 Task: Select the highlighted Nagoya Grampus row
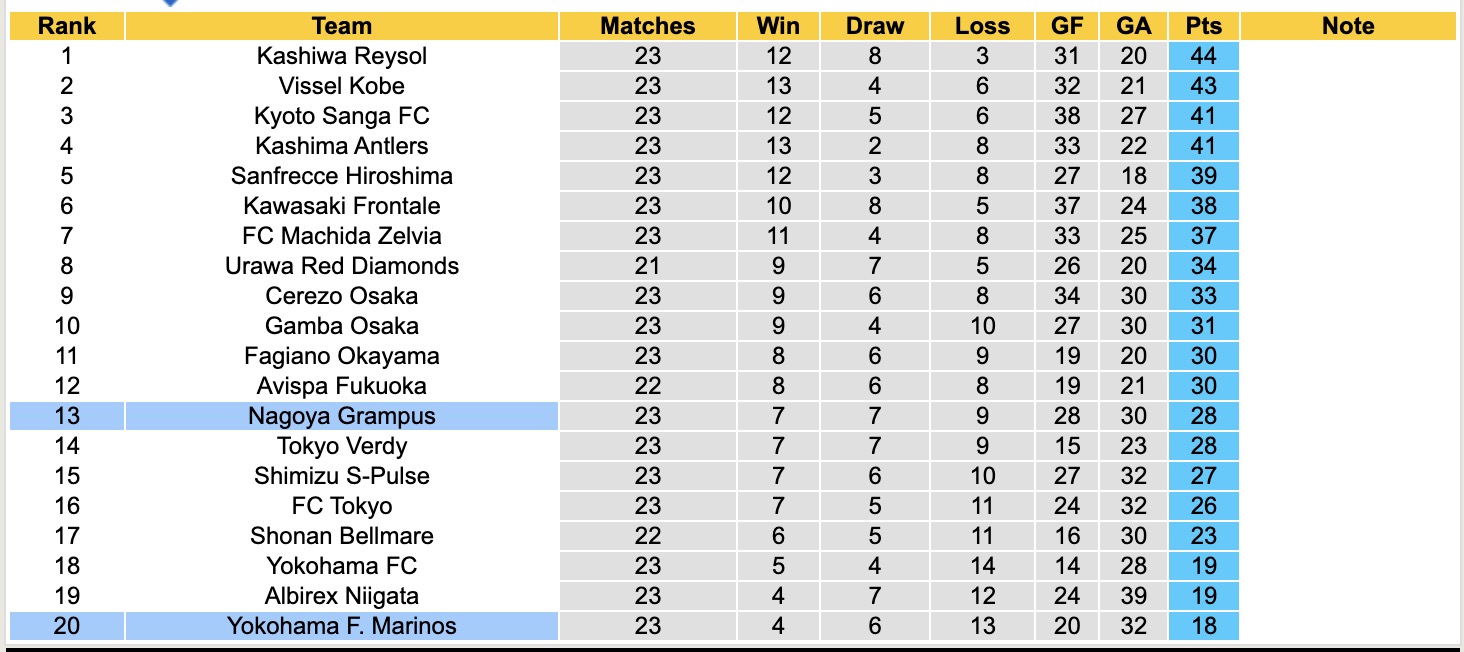pos(341,416)
